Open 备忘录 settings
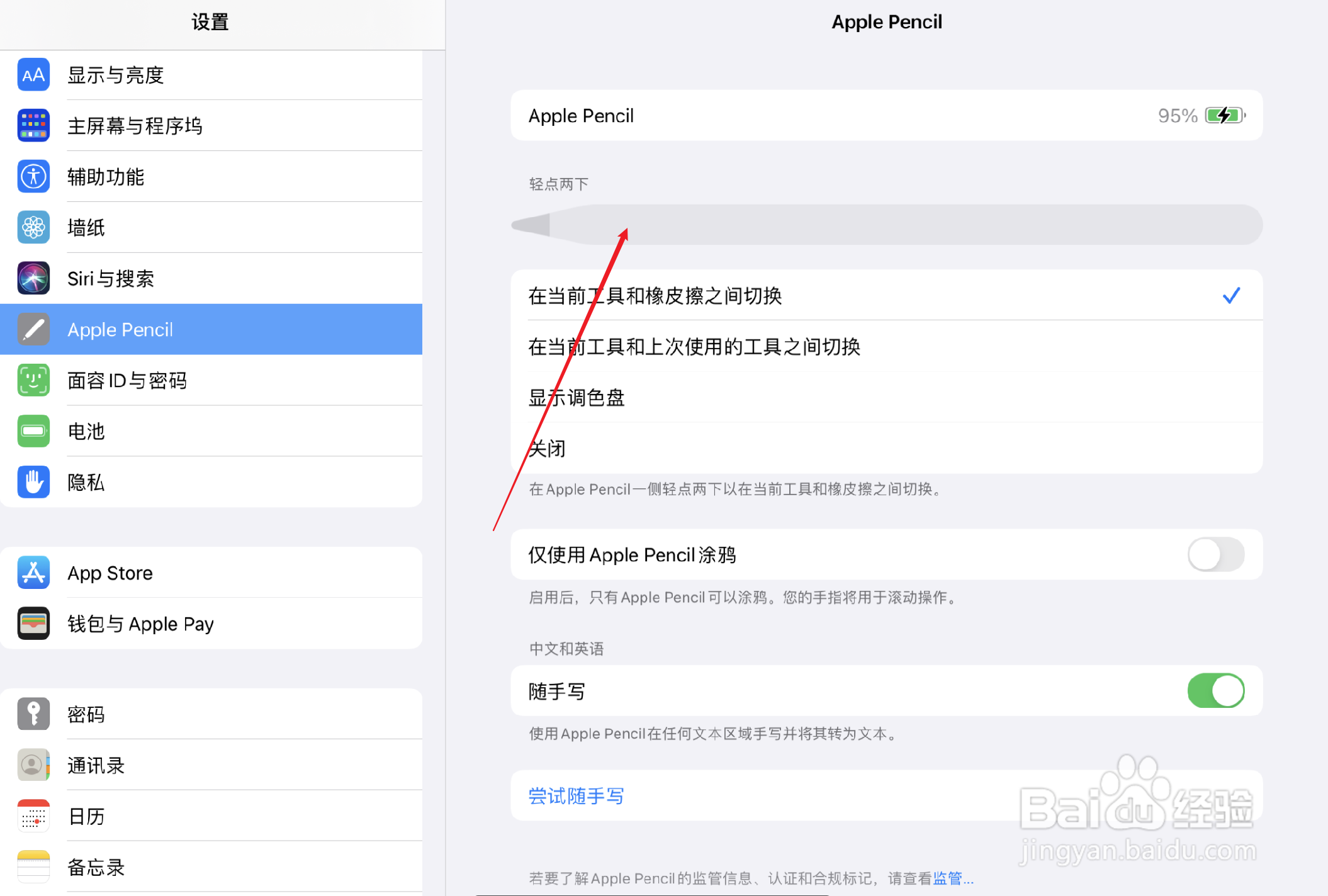This screenshot has width=1328, height=896. pos(211,867)
